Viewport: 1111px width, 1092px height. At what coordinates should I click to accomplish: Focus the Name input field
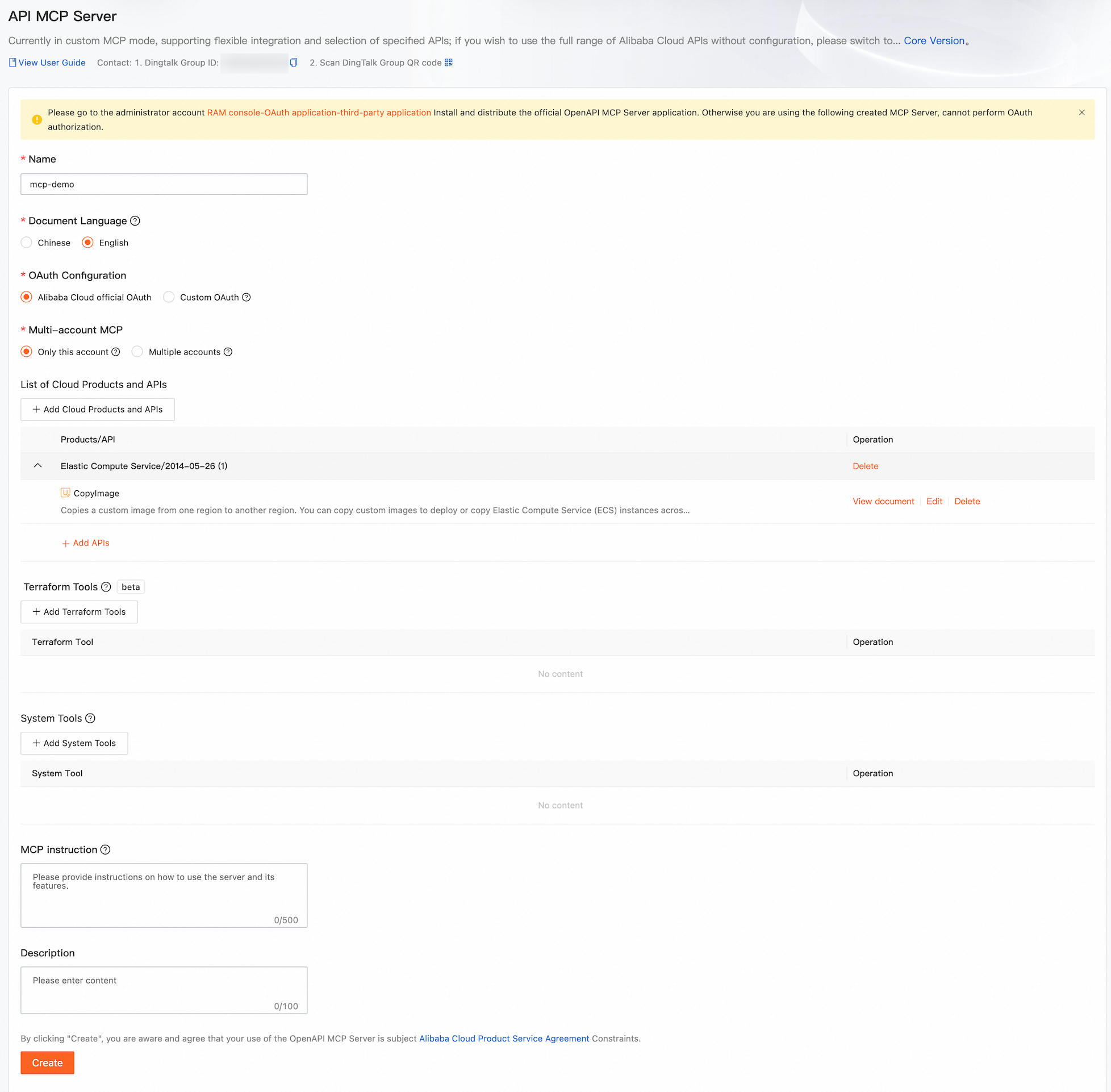(164, 184)
